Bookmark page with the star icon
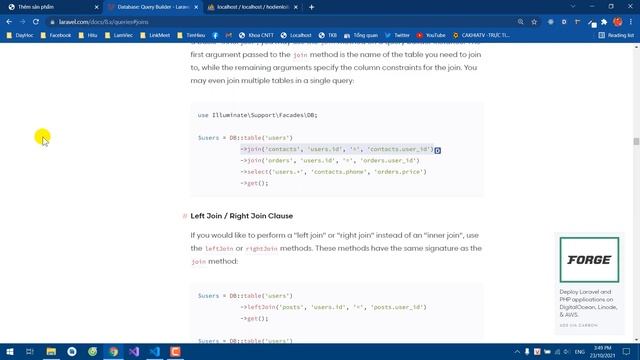Image resolution: width=640 pixels, height=360 pixels. (x=534, y=22)
